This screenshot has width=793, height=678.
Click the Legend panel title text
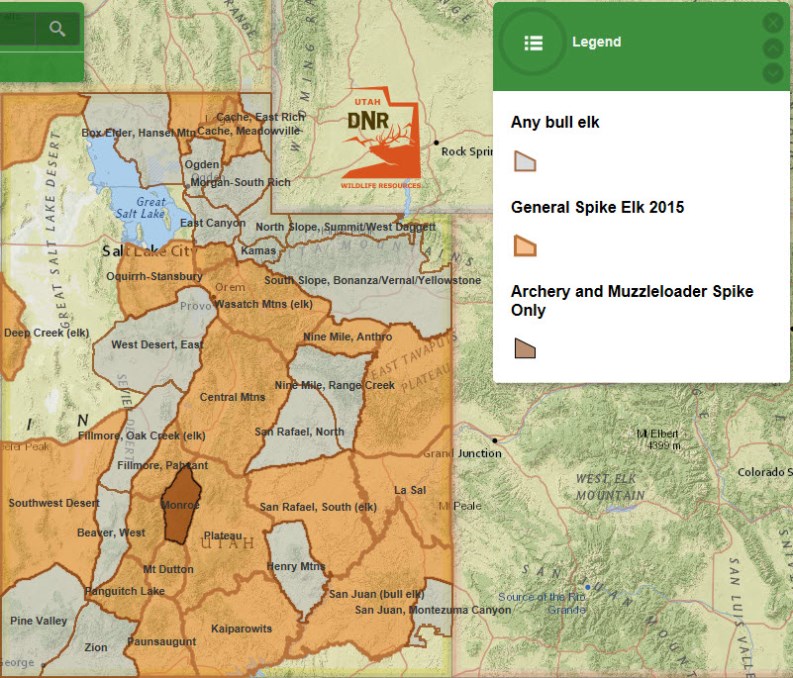596,43
